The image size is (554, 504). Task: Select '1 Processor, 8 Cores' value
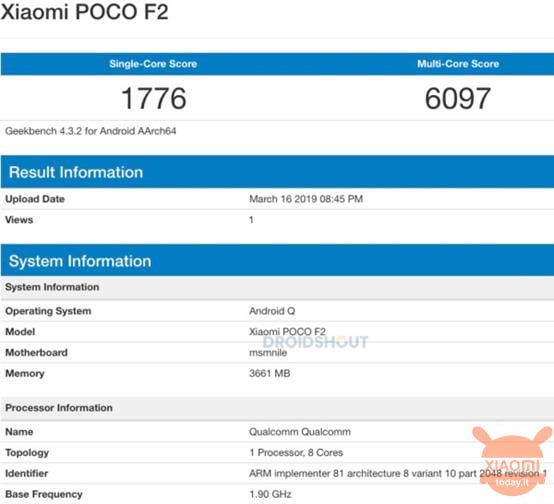[x=296, y=453]
